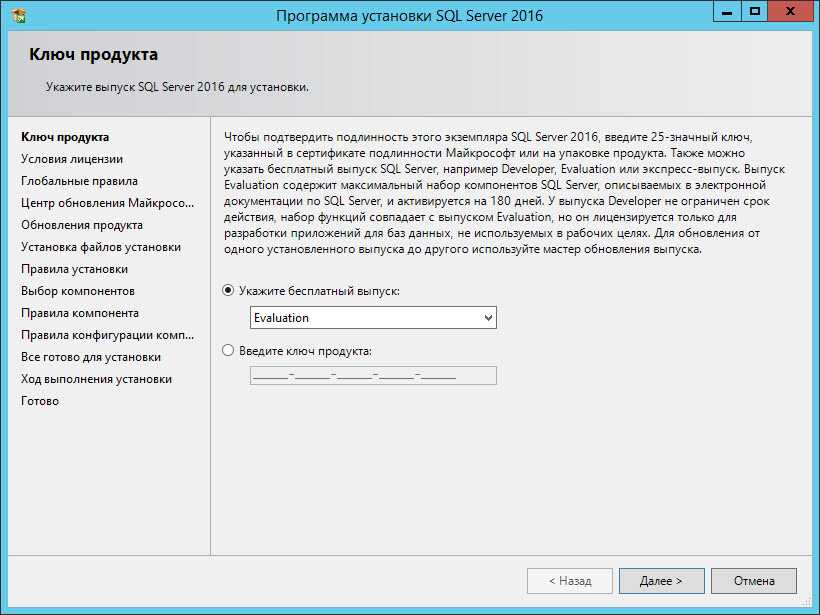The height and width of the screenshot is (615, 820).
Task: Go to Выбор компонентов step
Action: coord(77,291)
